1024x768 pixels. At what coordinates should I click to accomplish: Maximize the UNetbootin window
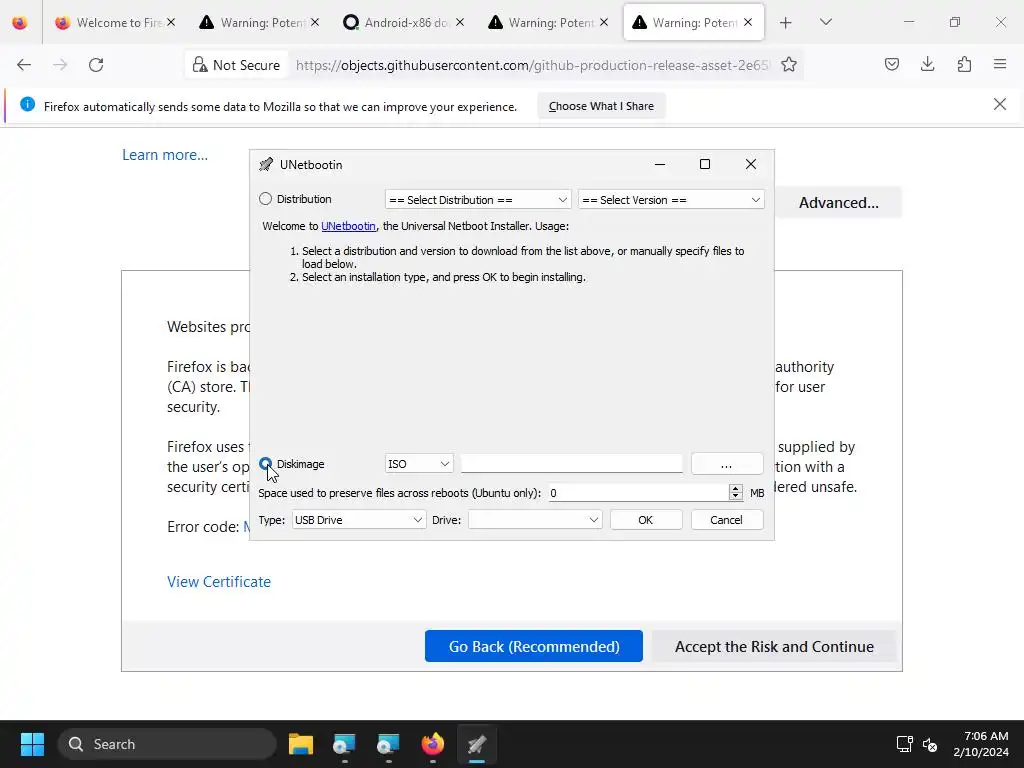click(x=705, y=165)
